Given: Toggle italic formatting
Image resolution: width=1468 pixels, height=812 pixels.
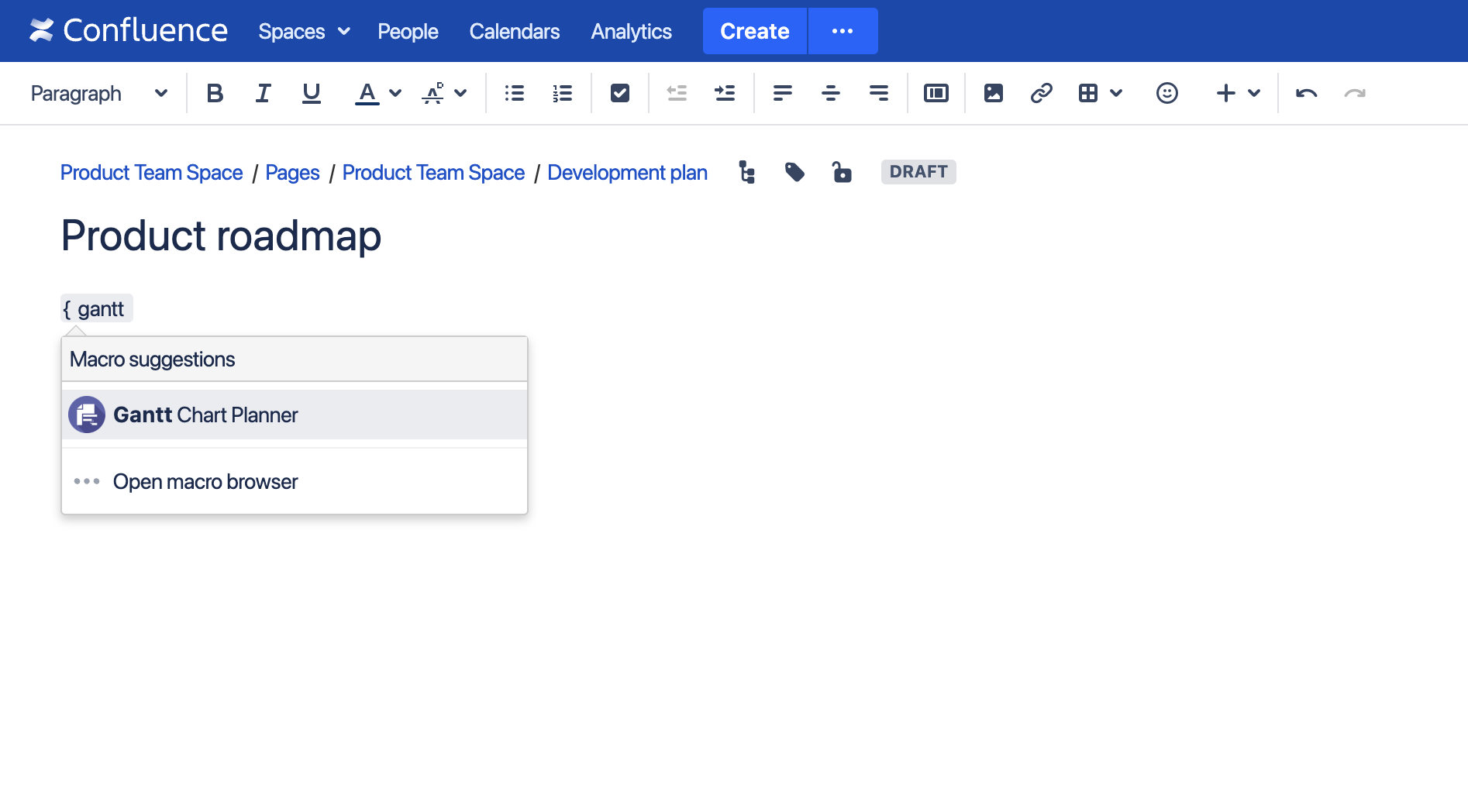Looking at the screenshot, I should point(263,93).
